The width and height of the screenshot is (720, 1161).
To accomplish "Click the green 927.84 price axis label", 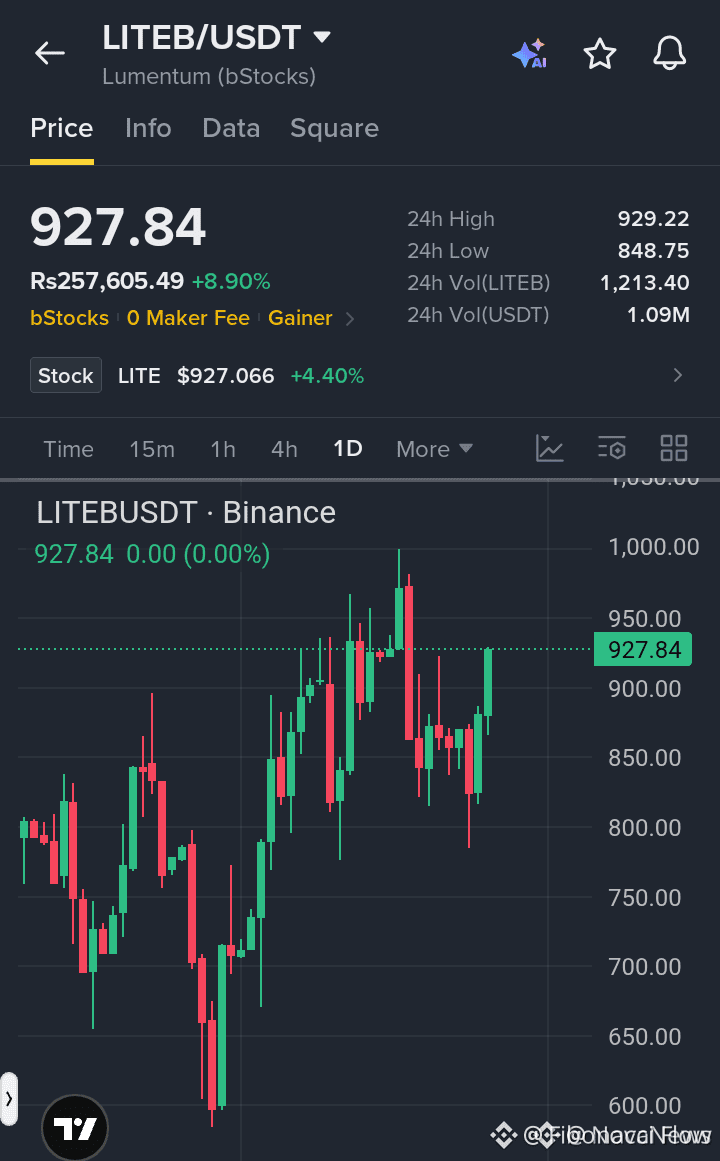I will pyautogui.click(x=643, y=649).
